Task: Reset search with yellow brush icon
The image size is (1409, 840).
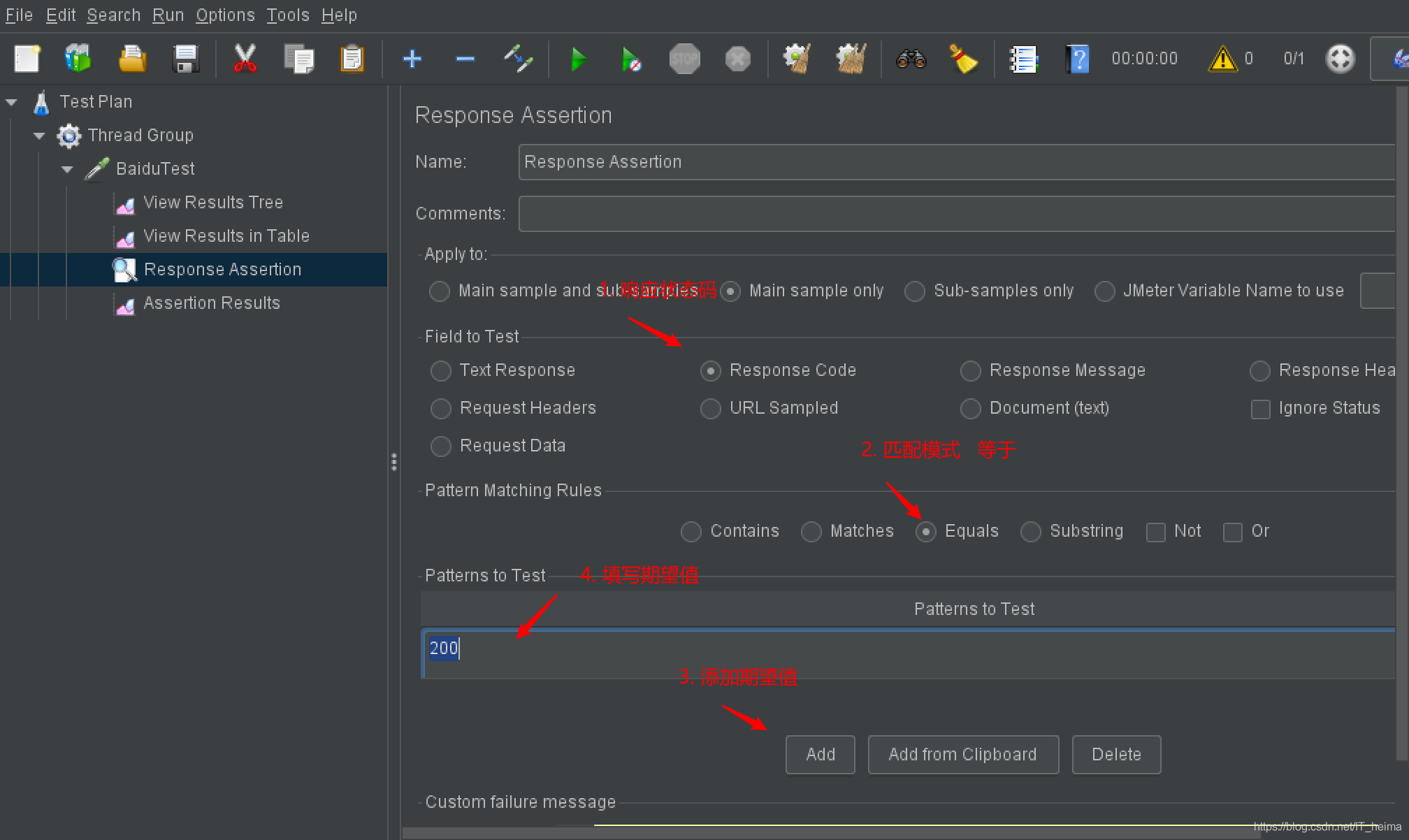Action: (x=963, y=59)
